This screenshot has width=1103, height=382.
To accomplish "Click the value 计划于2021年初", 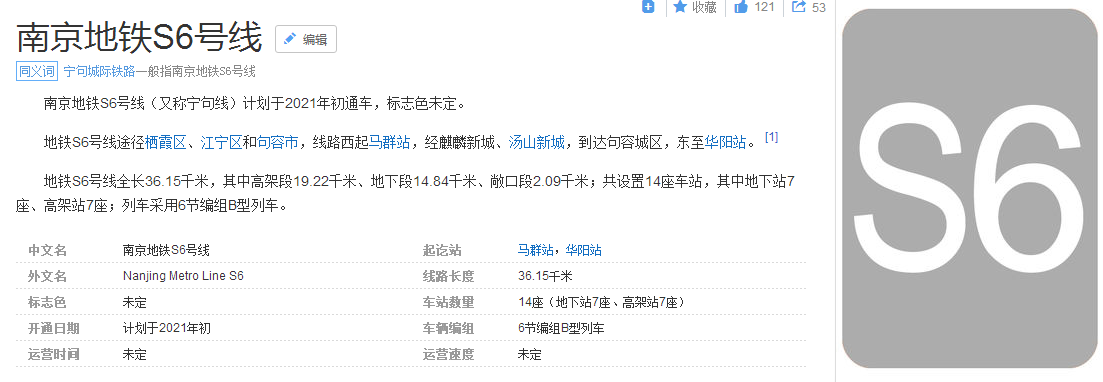I will coord(166,329).
